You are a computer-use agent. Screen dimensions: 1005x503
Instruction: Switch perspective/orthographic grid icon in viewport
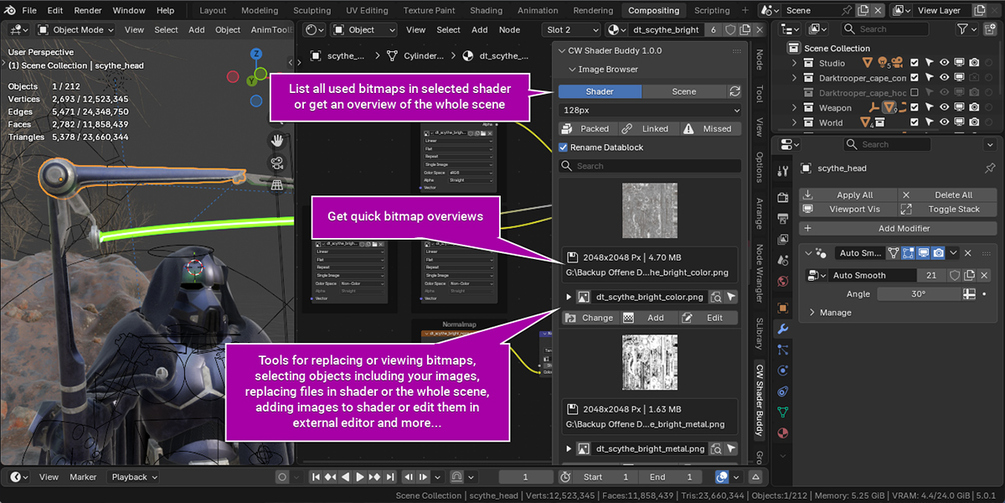[277, 185]
